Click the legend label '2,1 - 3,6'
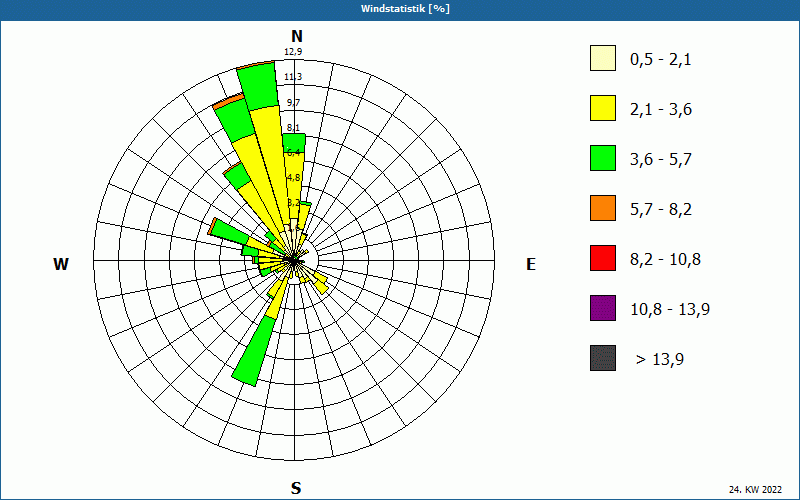Screen dimensions: 800x500 click(x=661, y=110)
